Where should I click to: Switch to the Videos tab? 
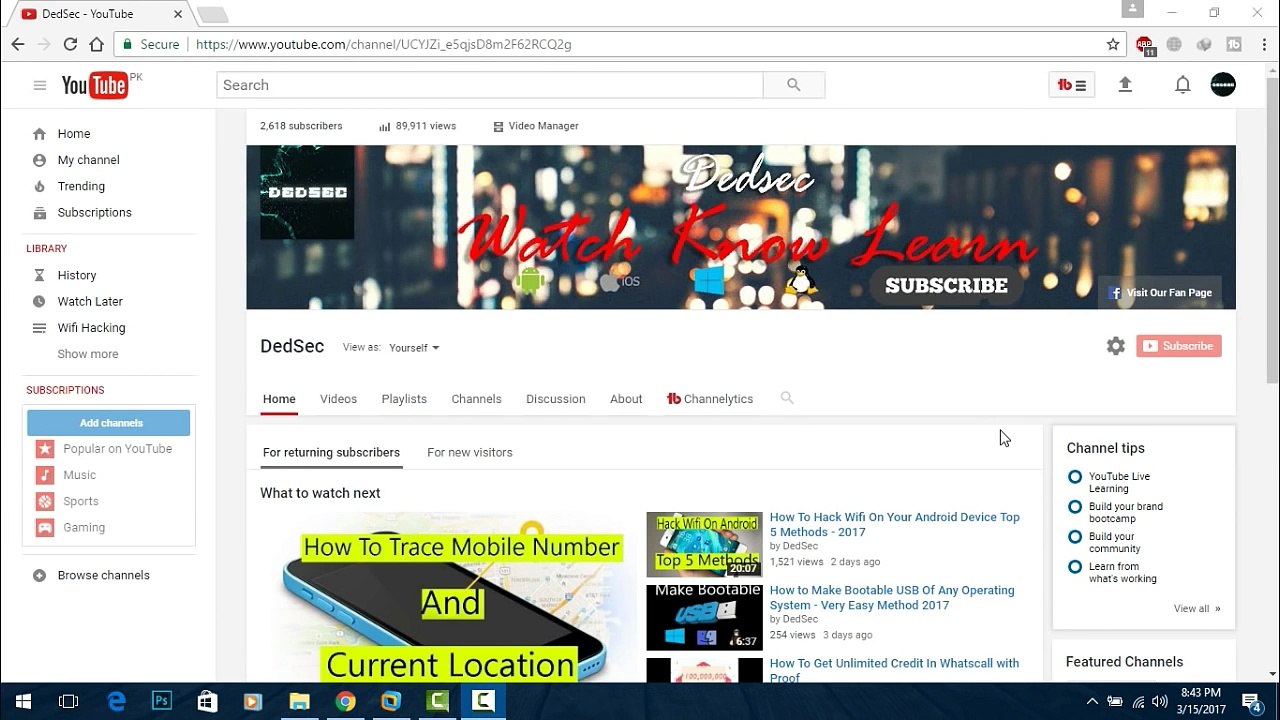[338, 399]
